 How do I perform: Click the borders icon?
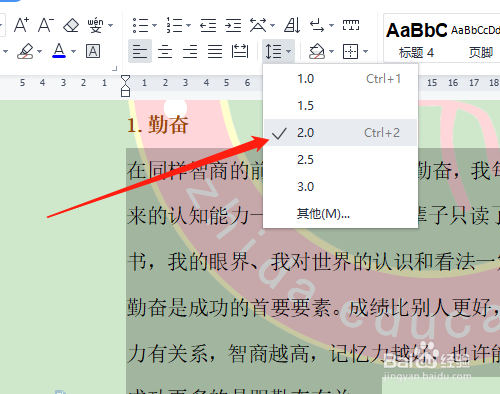[351, 51]
